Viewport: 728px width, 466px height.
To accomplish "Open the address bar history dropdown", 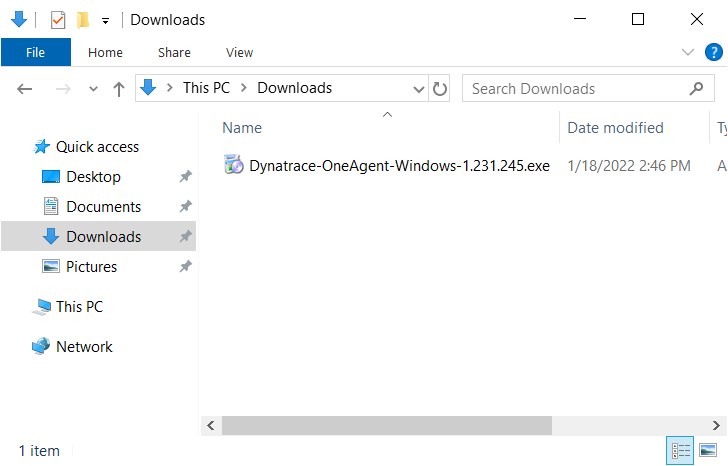I will click(x=419, y=89).
